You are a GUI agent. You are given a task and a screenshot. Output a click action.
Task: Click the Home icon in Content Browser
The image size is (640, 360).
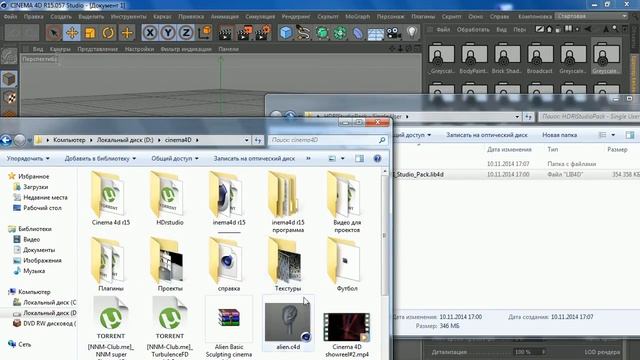pos(549,29)
